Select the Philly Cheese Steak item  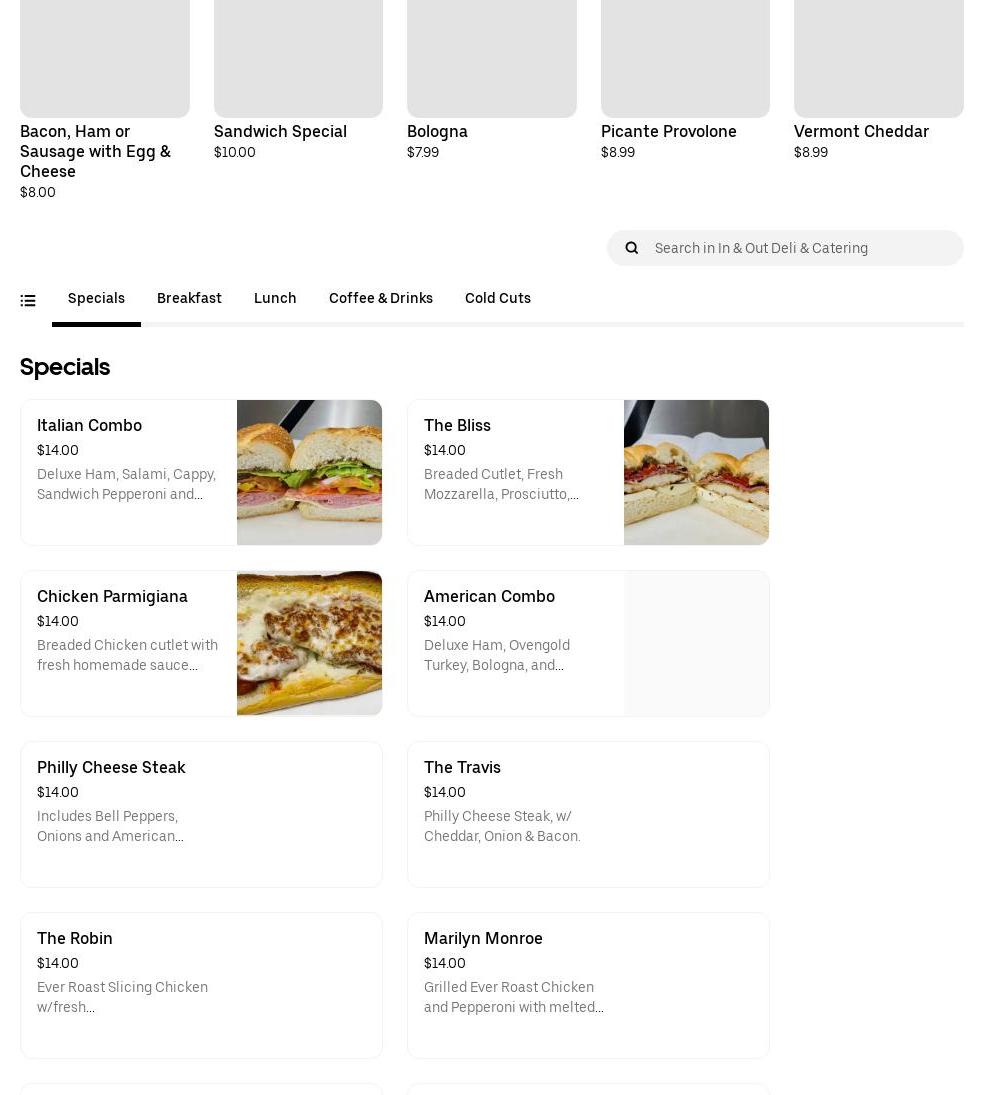(x=111, y=767)
